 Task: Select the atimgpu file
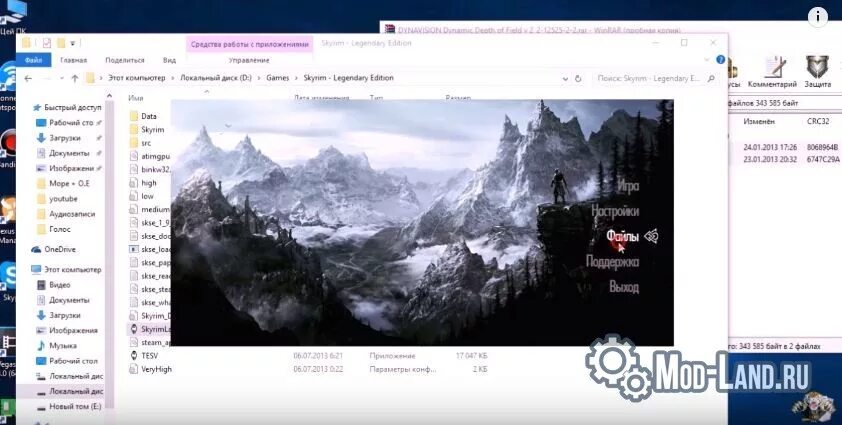(150, 156)
